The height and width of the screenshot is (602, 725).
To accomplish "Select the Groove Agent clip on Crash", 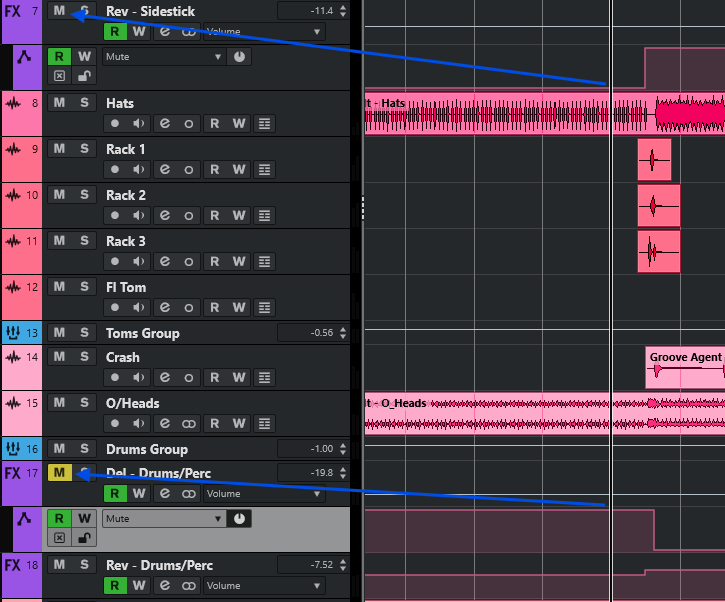I will 685,369.
